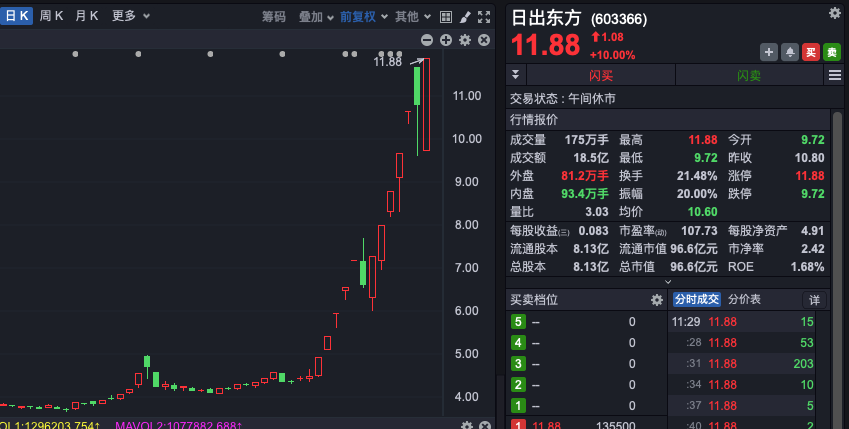Add 日出东方 to watchlist with plus button

point(769,52)
